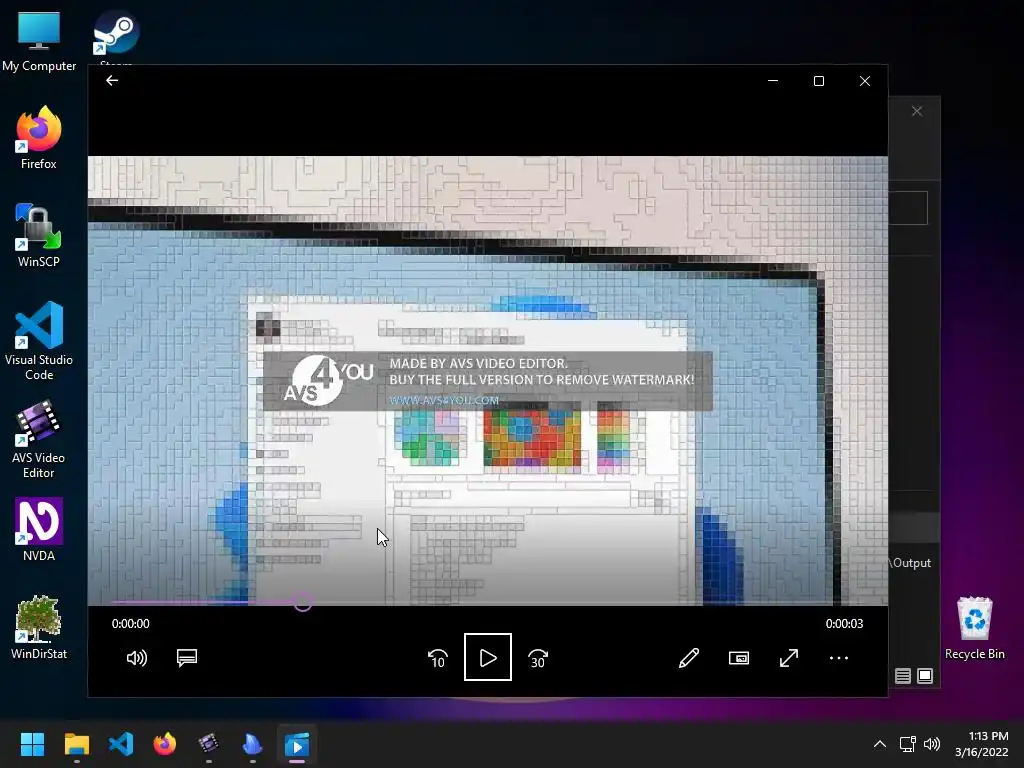This screenshot has width=1024, height=768.
Task: Enter full screen with diagonal arrows
Action: 789,658
